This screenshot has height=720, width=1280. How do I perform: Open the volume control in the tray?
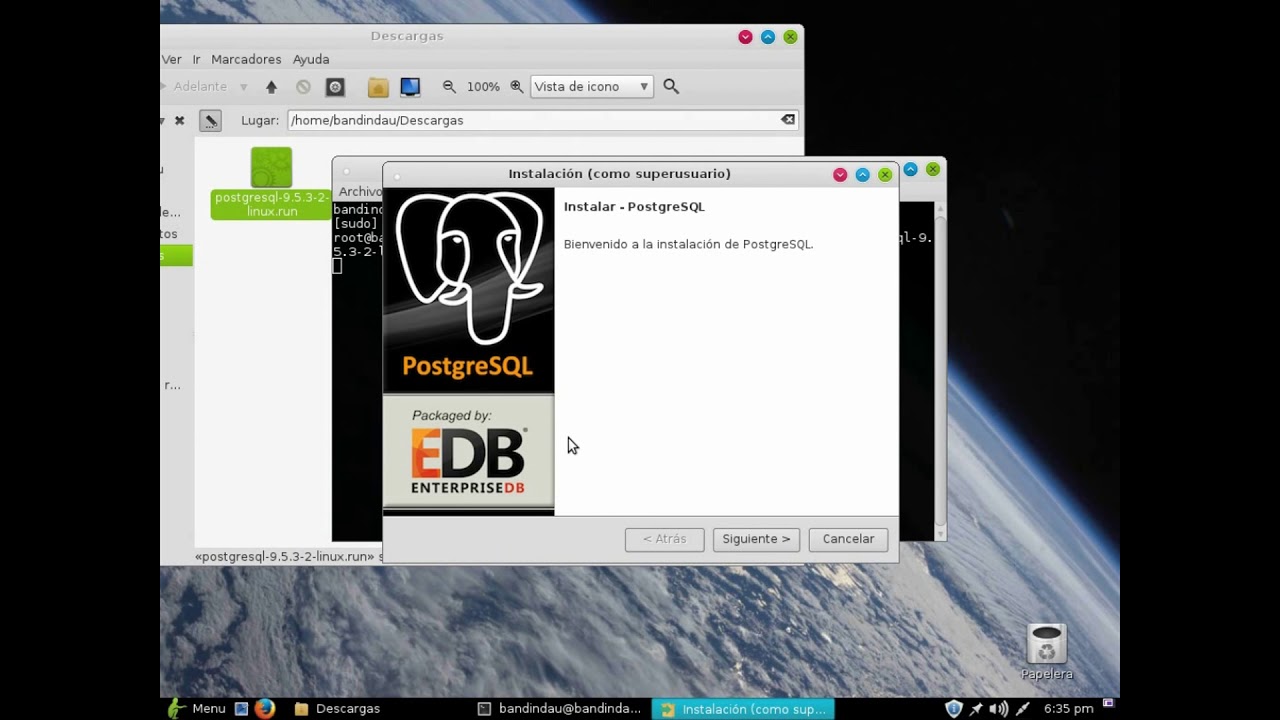pos(997,708)
